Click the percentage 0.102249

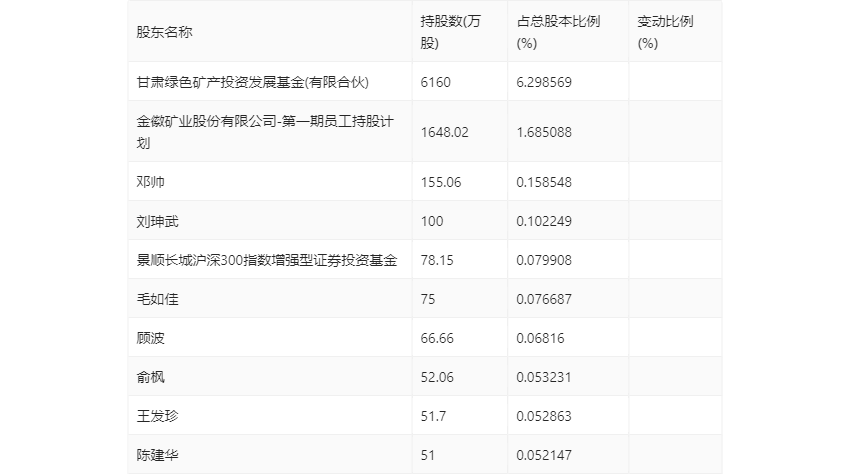click(544, 221)
